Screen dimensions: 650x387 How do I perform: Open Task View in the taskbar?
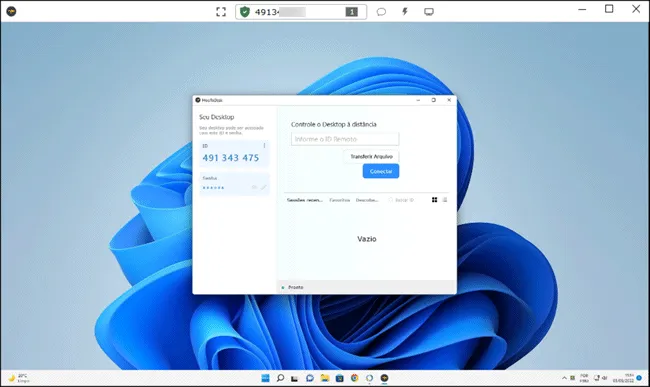[295, 378]
